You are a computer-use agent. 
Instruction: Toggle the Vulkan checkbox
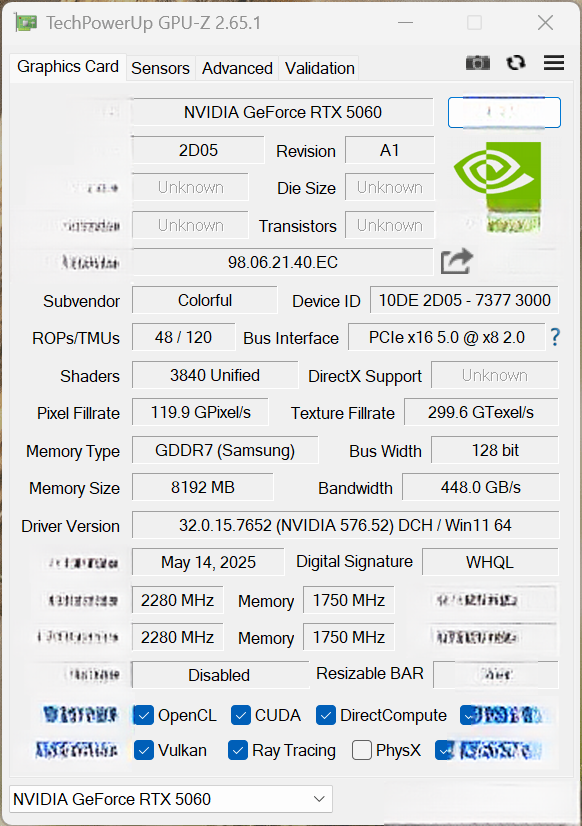point(143,750)
